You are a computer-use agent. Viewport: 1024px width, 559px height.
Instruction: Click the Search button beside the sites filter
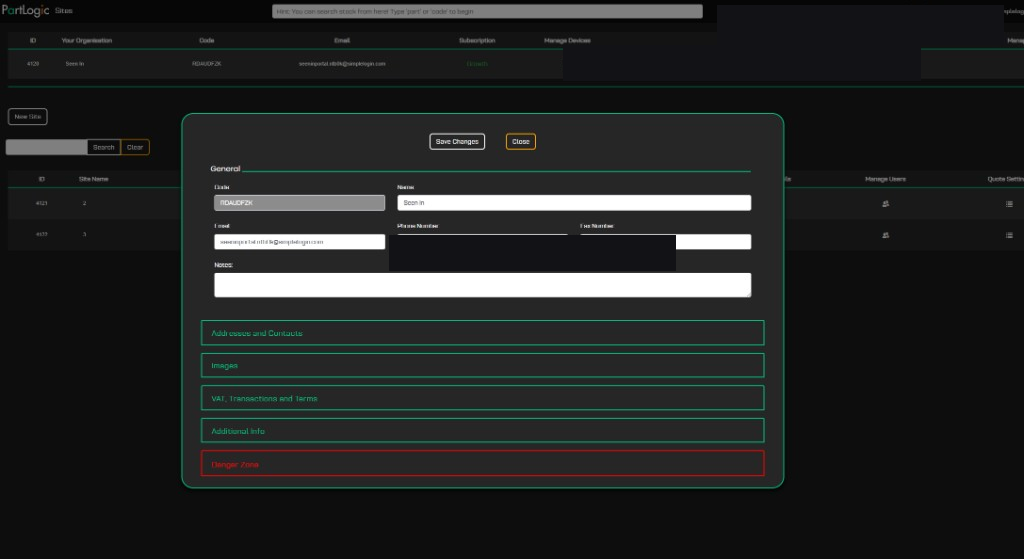(x=103, y=148)
